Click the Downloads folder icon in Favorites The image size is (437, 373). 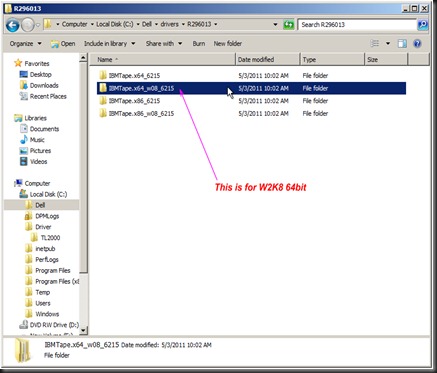click(24, 85)
